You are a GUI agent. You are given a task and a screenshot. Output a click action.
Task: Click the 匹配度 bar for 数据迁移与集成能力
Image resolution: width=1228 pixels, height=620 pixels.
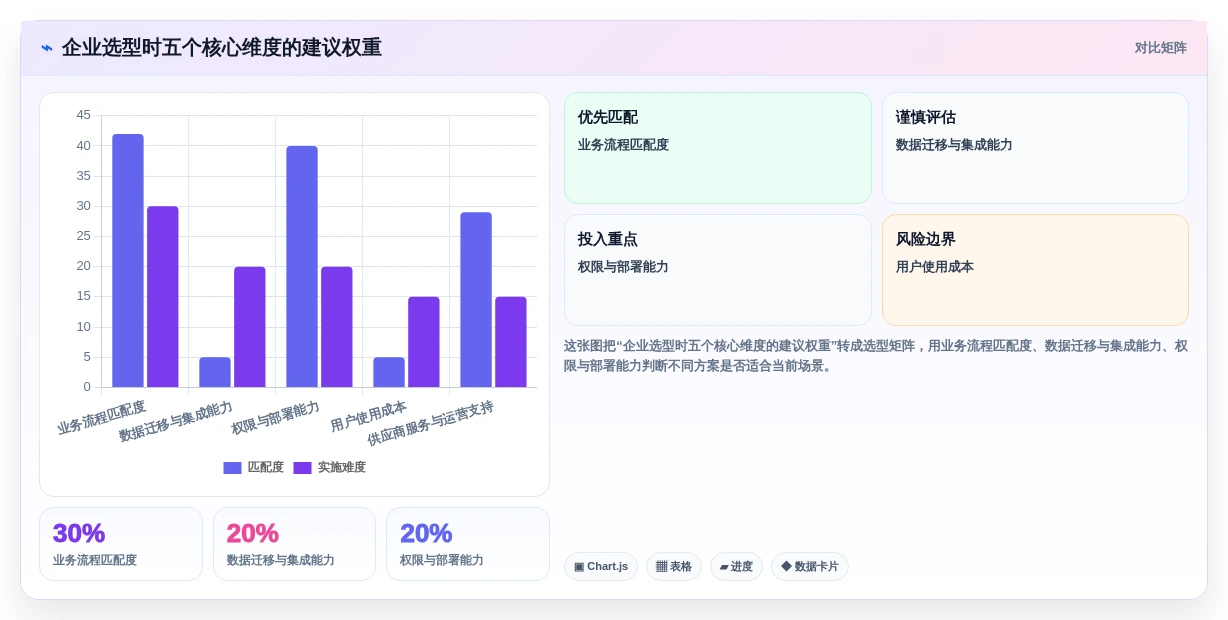click(x=215, y=372)
